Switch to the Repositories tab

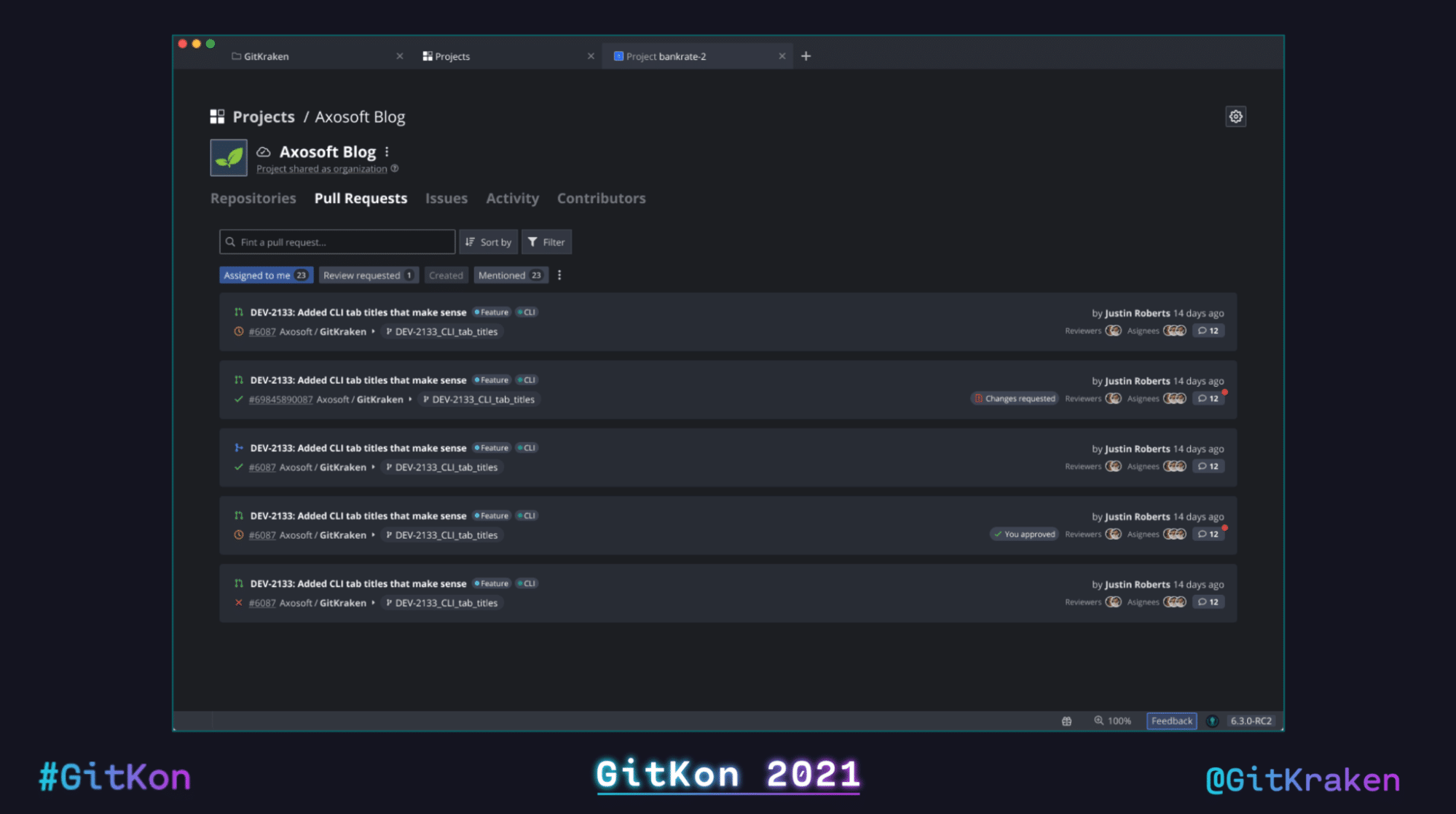[253, 198]
